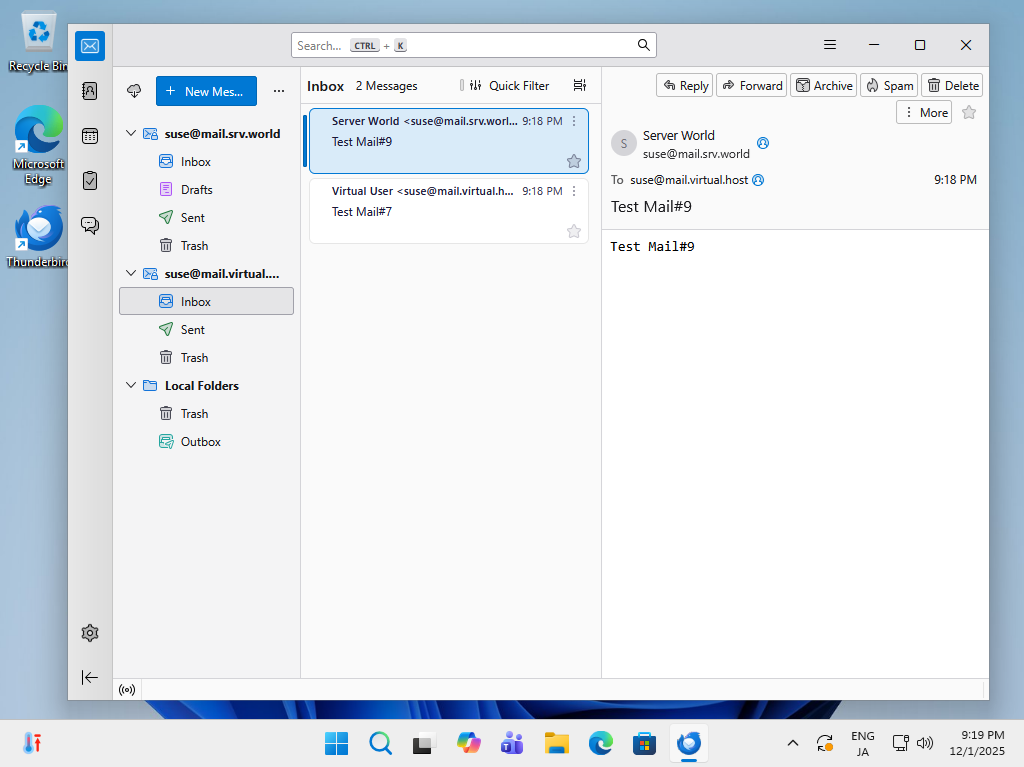
Task: Open File Explorer from the taskbar
Action: 556,743
